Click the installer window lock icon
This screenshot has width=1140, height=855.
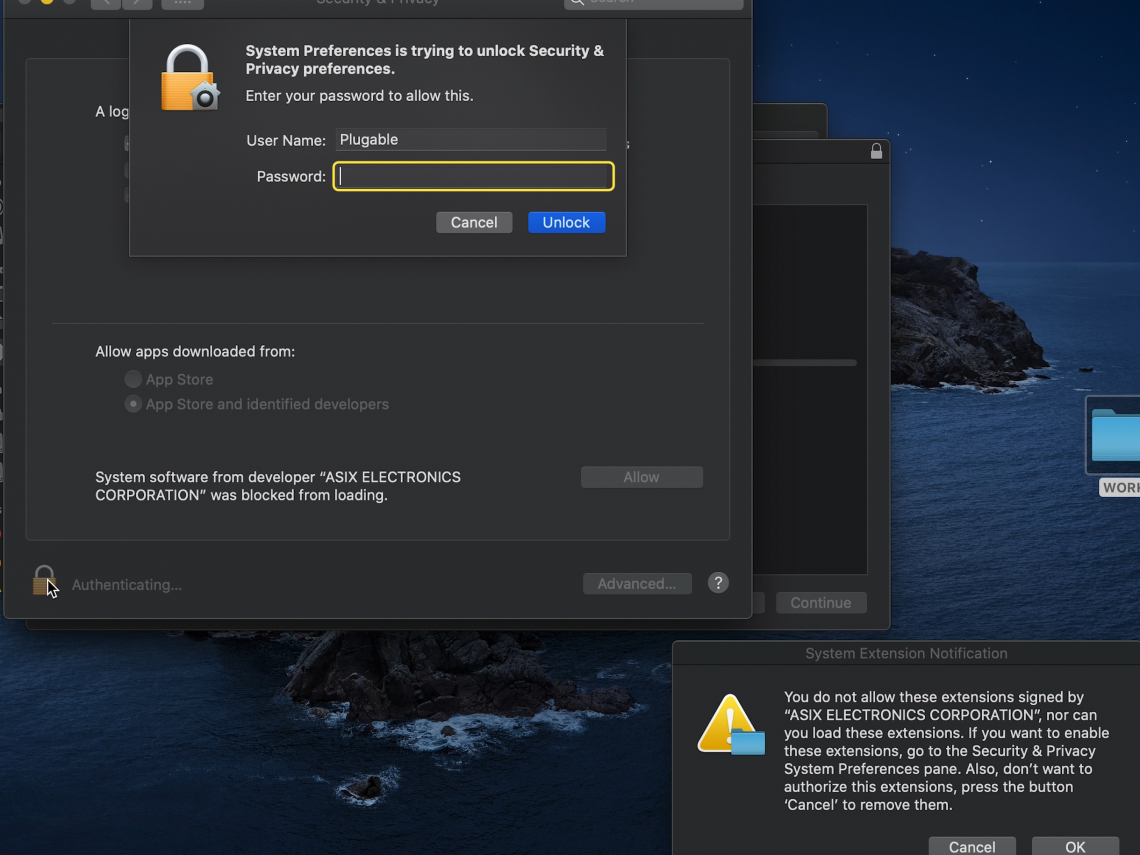[876, 151]
